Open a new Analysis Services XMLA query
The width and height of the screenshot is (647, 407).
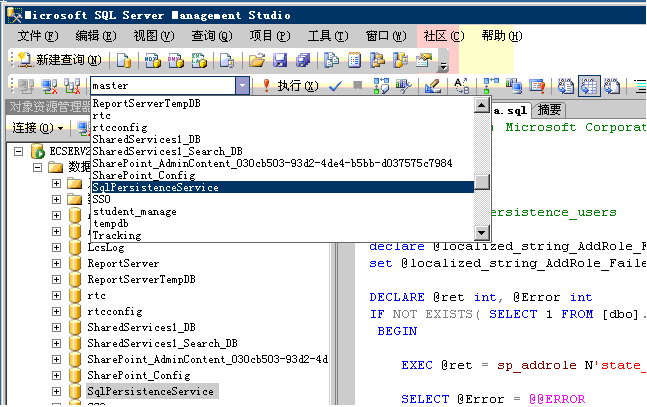(198, 61)
